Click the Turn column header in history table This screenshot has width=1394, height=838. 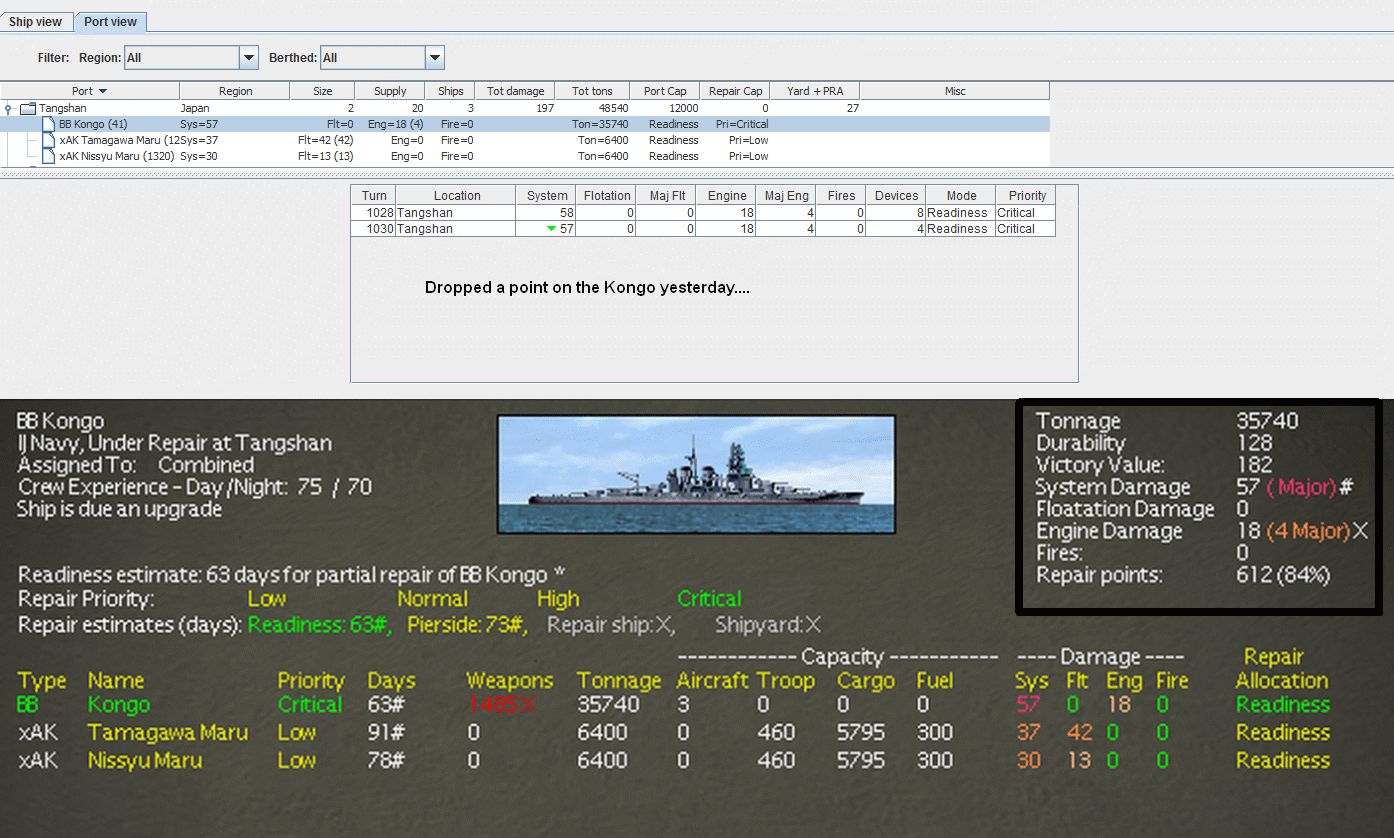tap(374, 195)
